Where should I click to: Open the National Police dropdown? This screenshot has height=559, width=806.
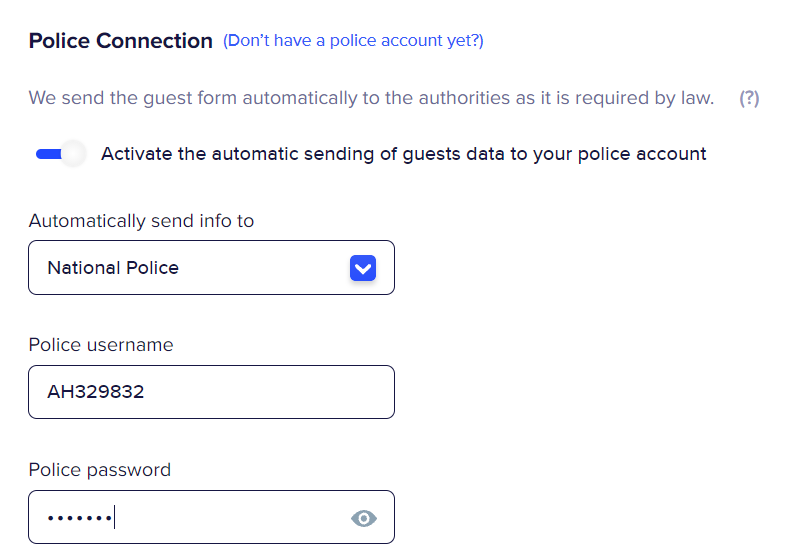pos(211,268)
